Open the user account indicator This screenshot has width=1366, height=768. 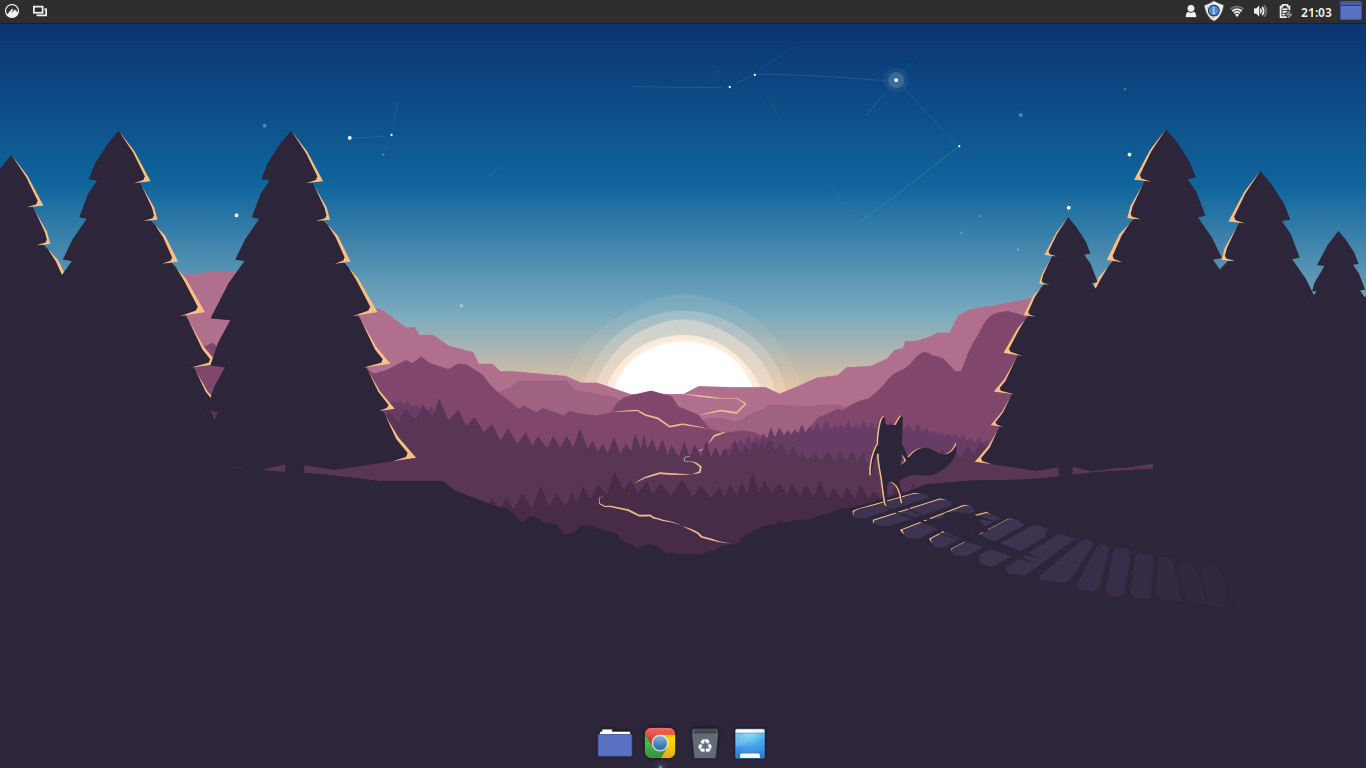tap(1190, 12)
